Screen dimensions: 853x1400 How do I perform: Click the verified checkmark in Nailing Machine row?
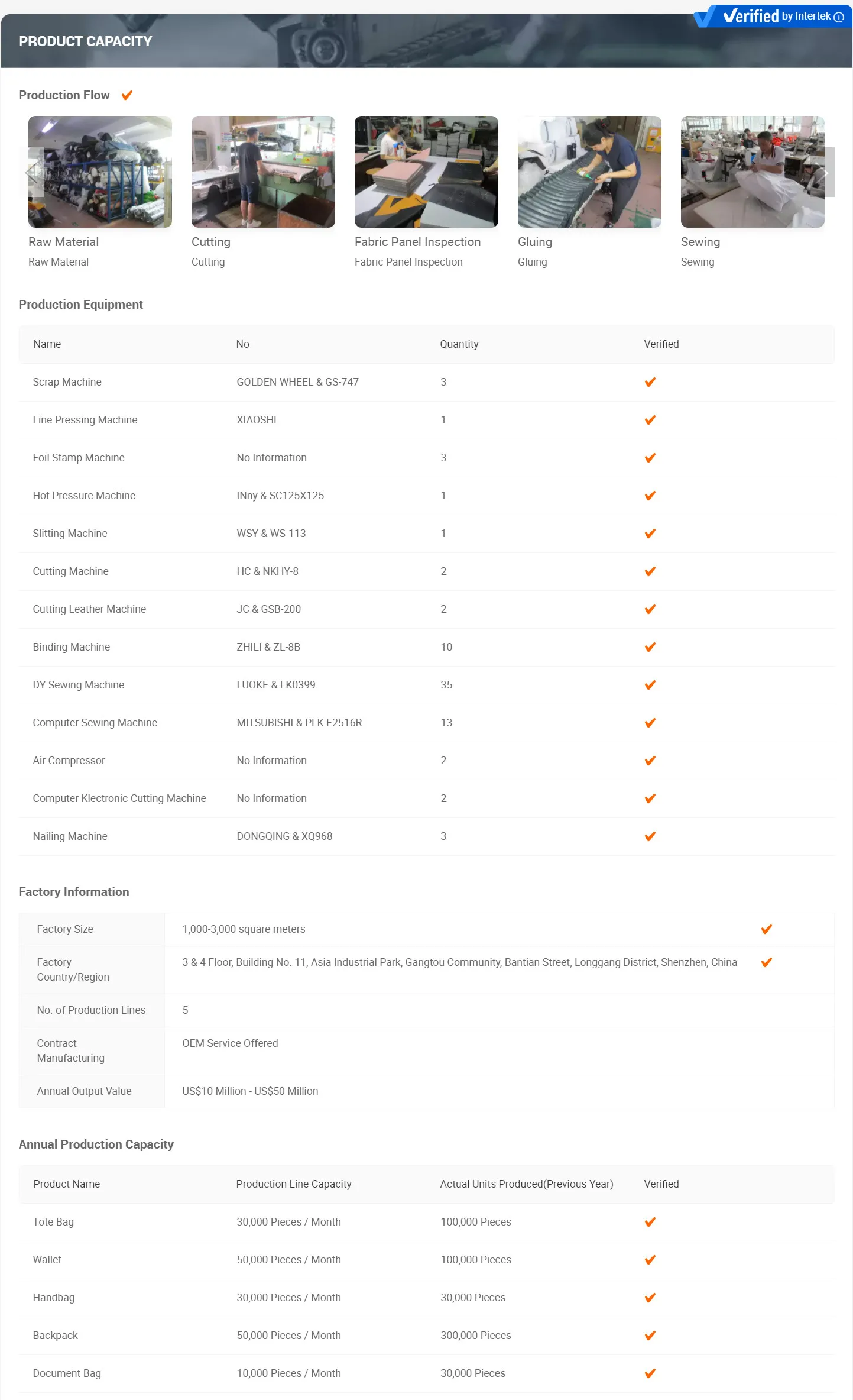[650, 836]
